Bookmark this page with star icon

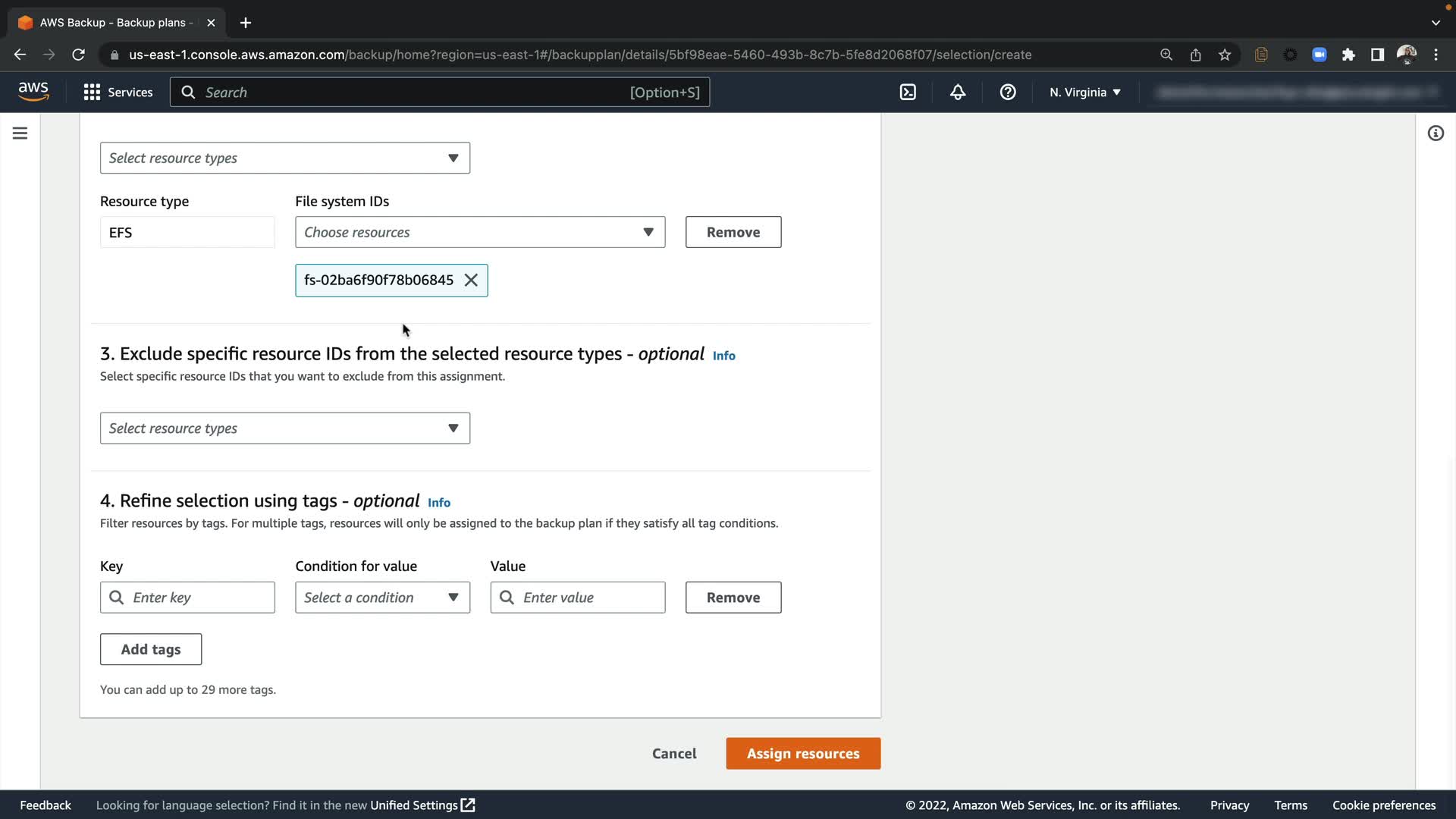click(1225, 55)
